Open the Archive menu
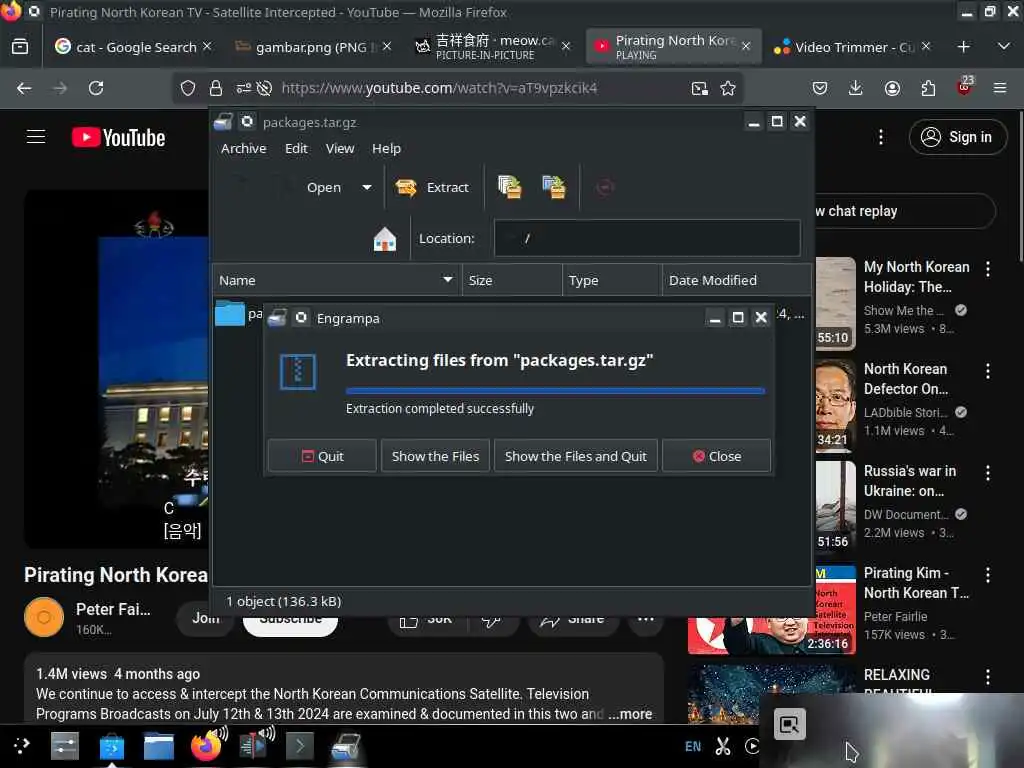The height and width of the screenshot is (768, 1024). click(244, 148)
